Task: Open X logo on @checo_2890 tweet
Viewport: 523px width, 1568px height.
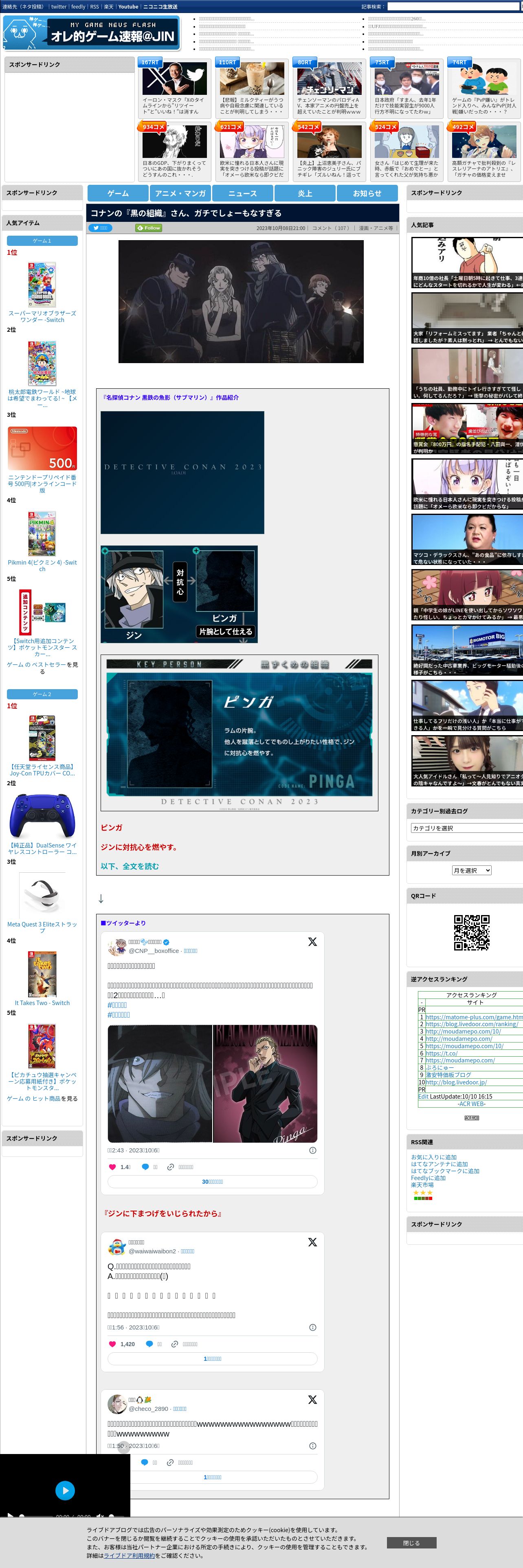Action: coord(312,1399)
